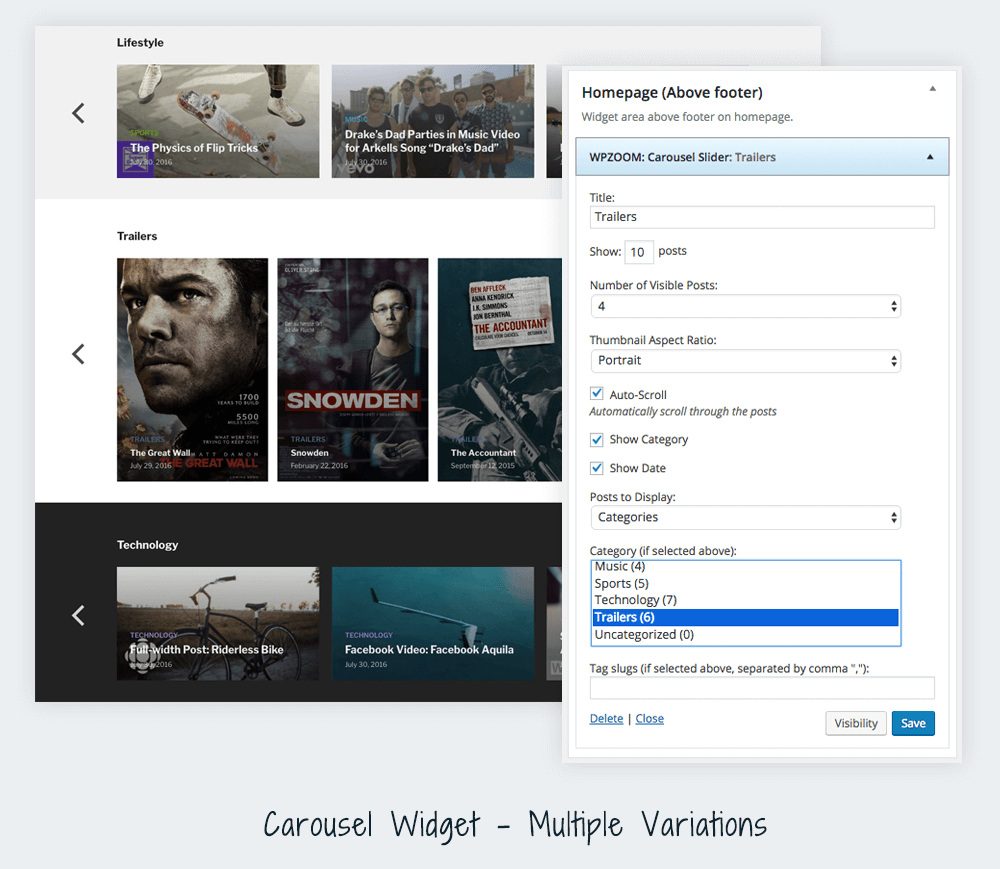Click previous arrow in Trailers carousel
The width and height of the screenshot is (1000, 869).
coord(78,354)
